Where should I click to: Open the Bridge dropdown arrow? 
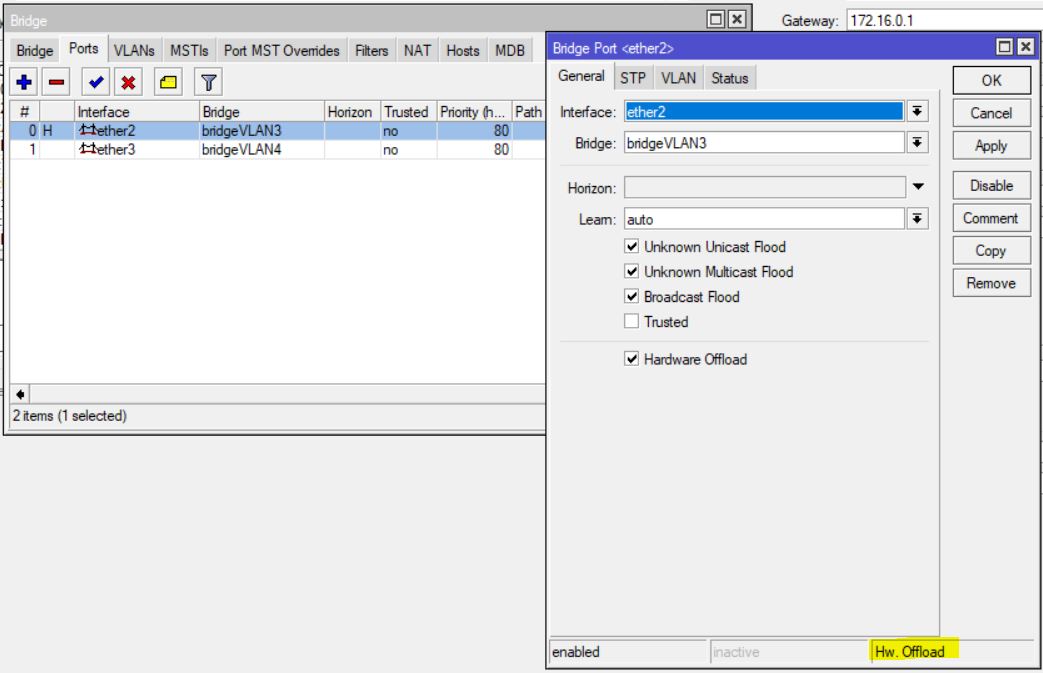[917, 142]
